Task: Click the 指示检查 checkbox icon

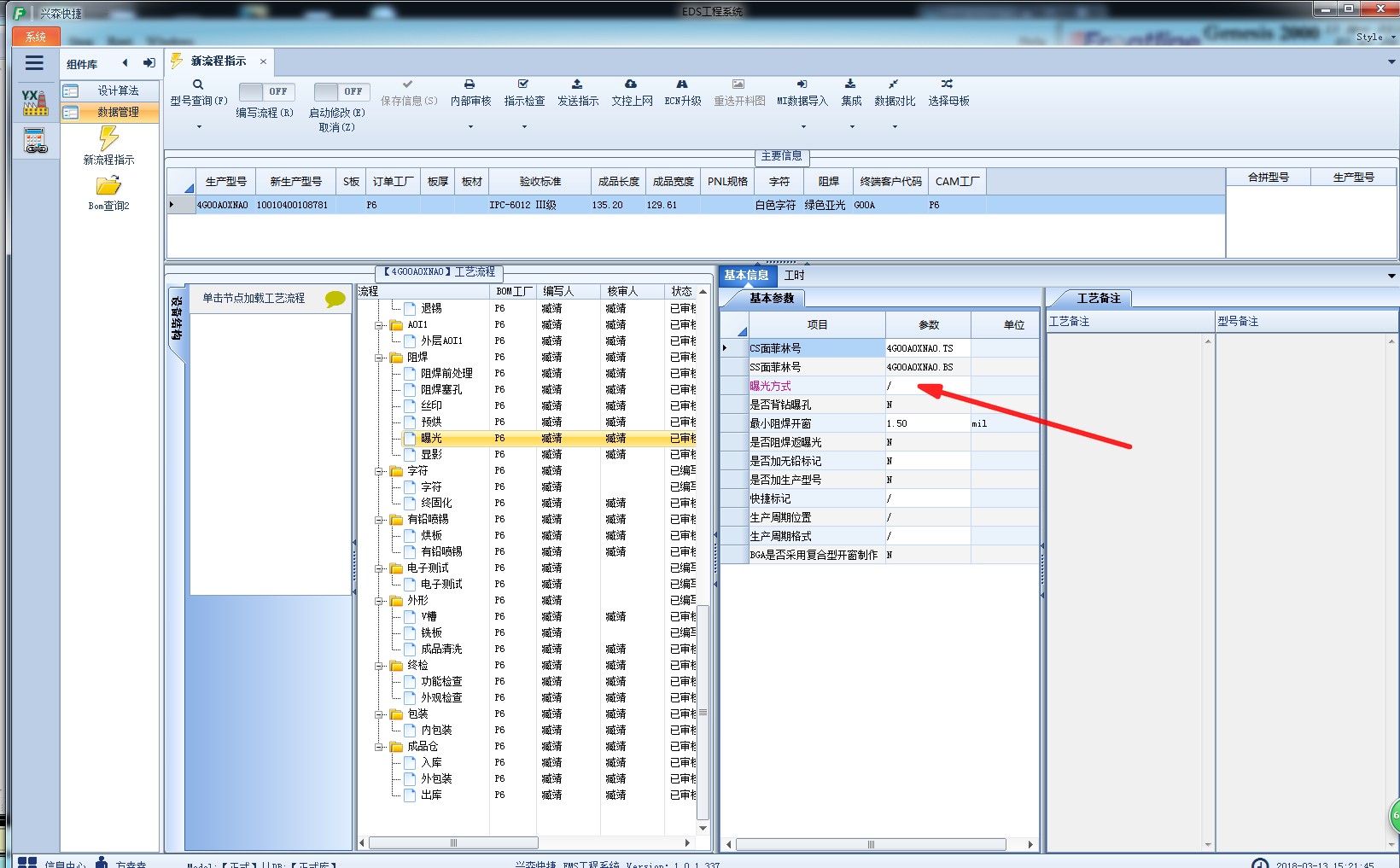Action: (523, 84)
